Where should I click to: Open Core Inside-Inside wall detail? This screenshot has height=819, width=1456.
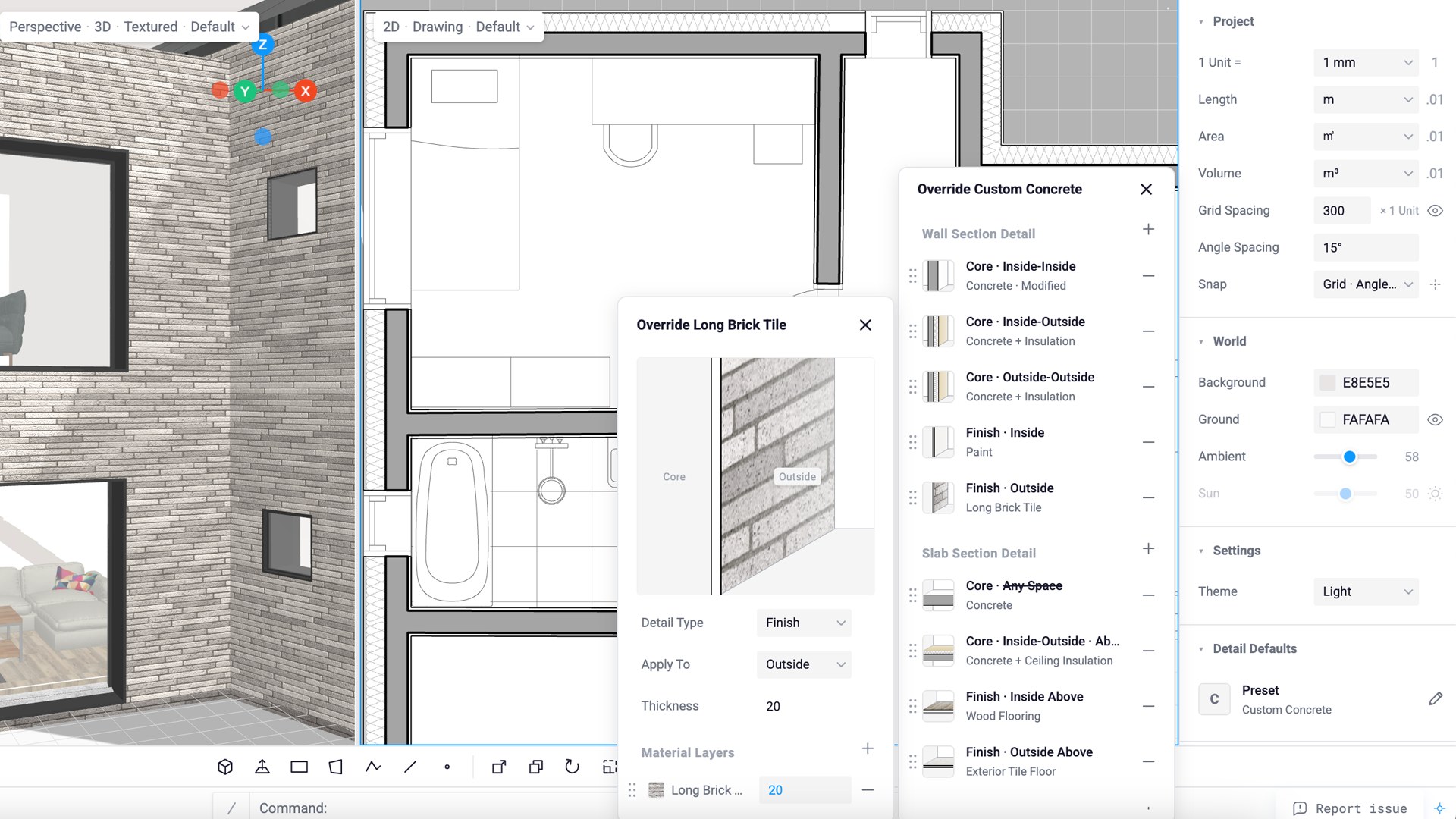[x=1021, y=276]
